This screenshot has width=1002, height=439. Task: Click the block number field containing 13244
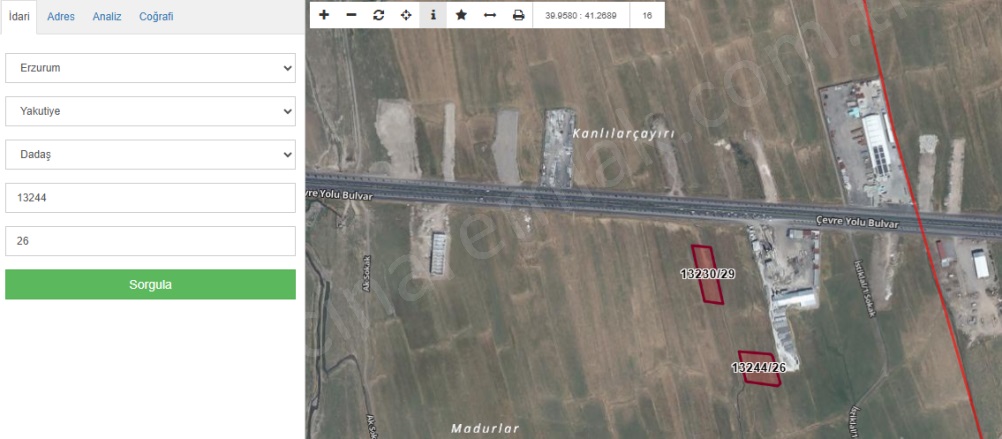pyautogui.click(x=150, y=198)
